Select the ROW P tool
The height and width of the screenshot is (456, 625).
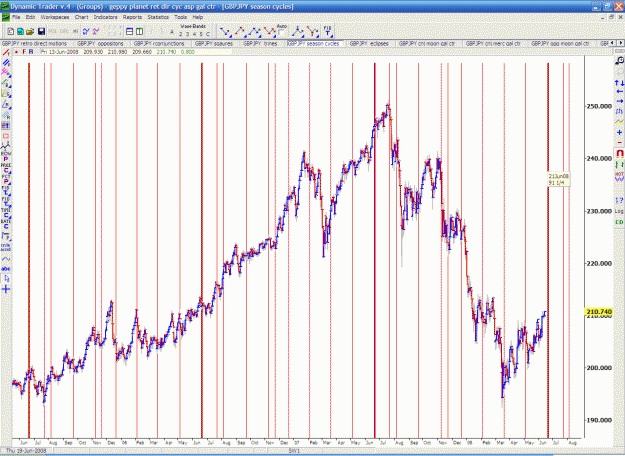pyautogui.click(x=6, y=157)
